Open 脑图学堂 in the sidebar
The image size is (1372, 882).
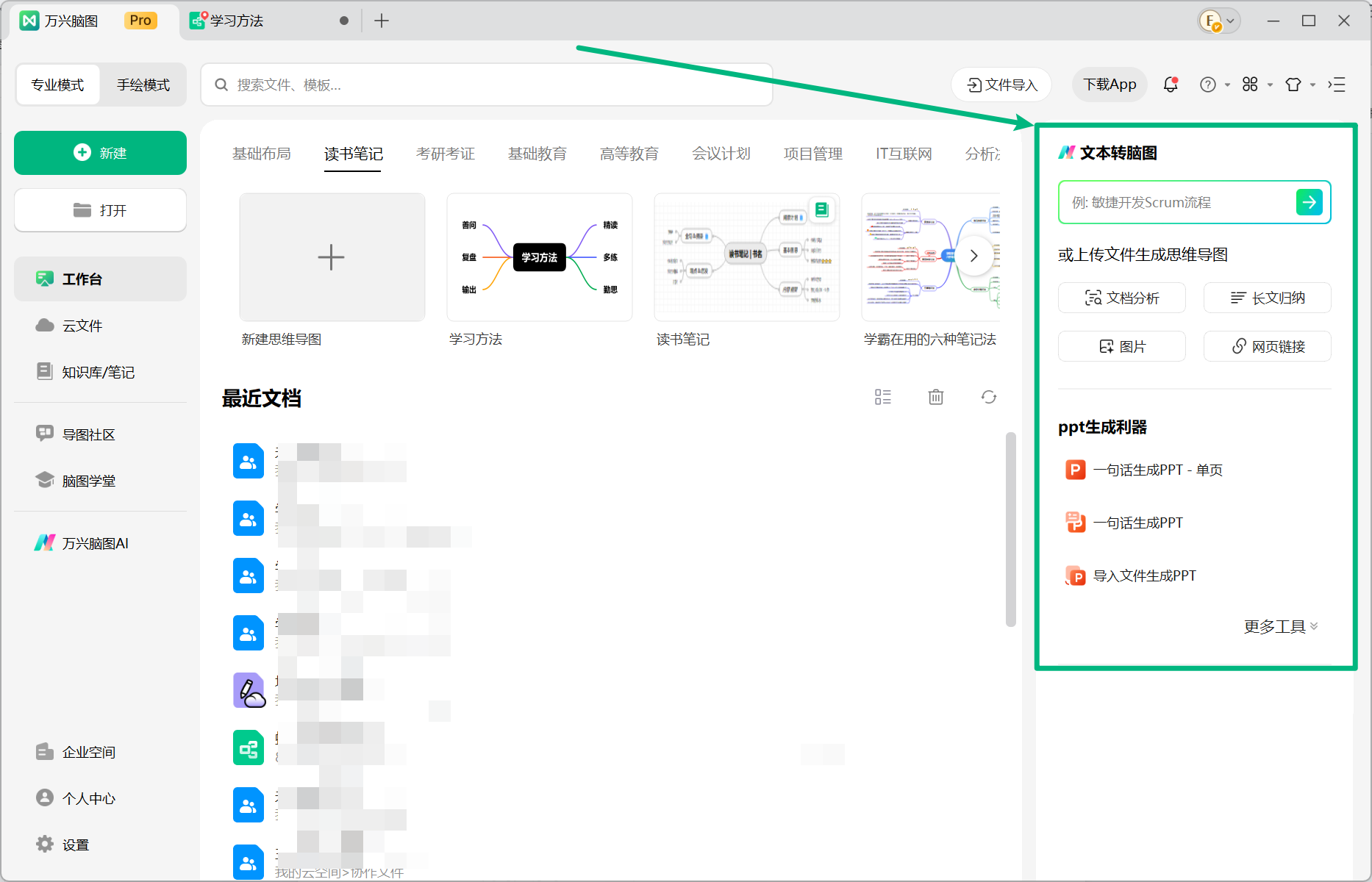click(100, 481)
